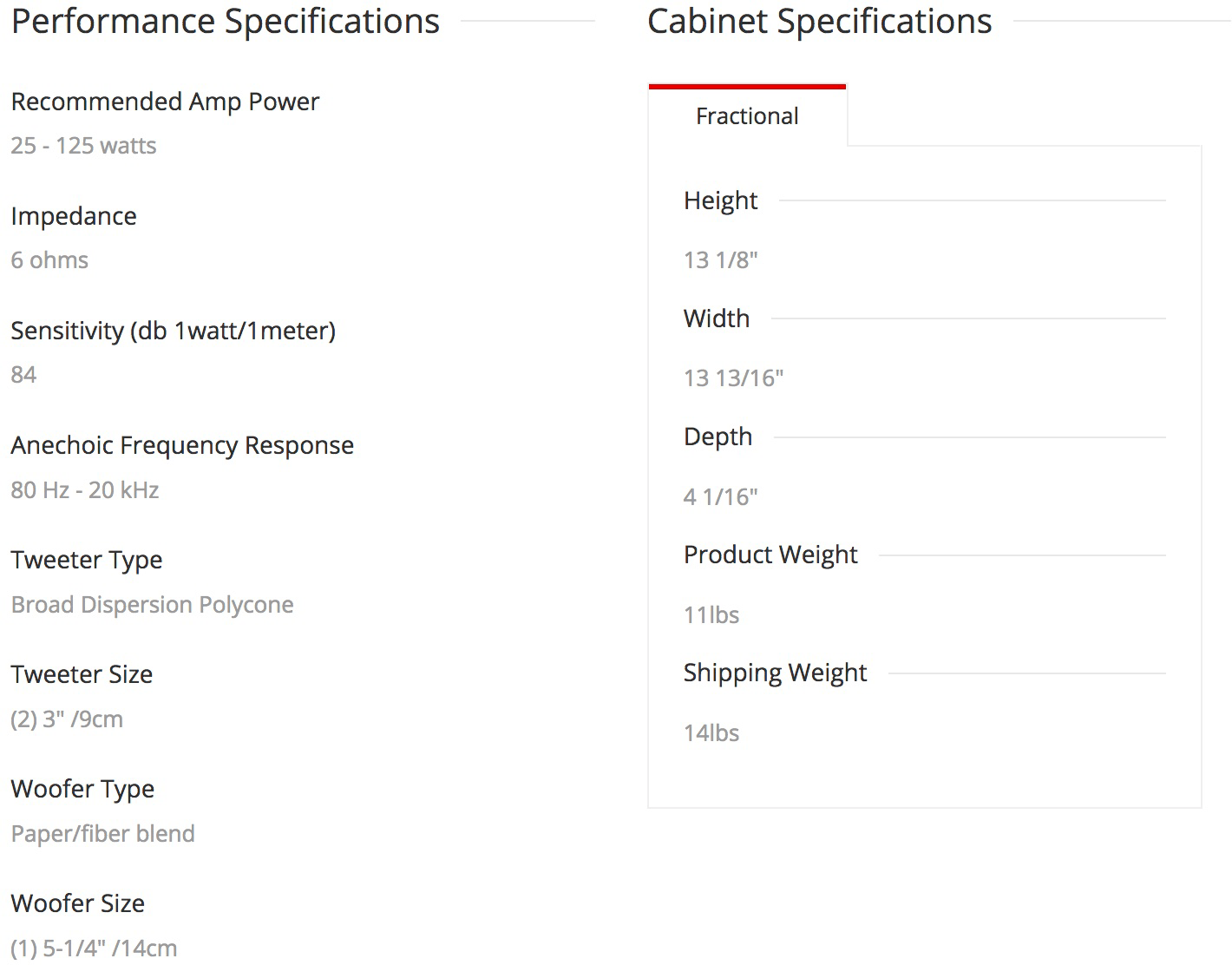Click the 25 - 125 watts value
This screenshot has width=1232, height=965.
pos(83,146)
